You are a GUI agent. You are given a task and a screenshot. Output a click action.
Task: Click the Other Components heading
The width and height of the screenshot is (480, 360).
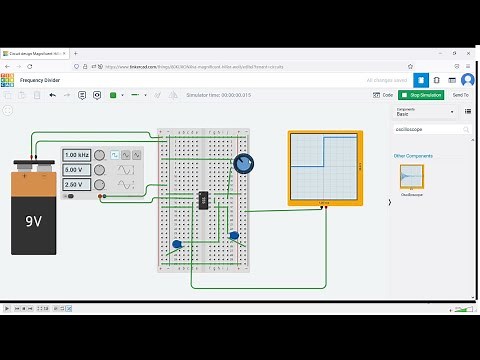pos(413,156)
